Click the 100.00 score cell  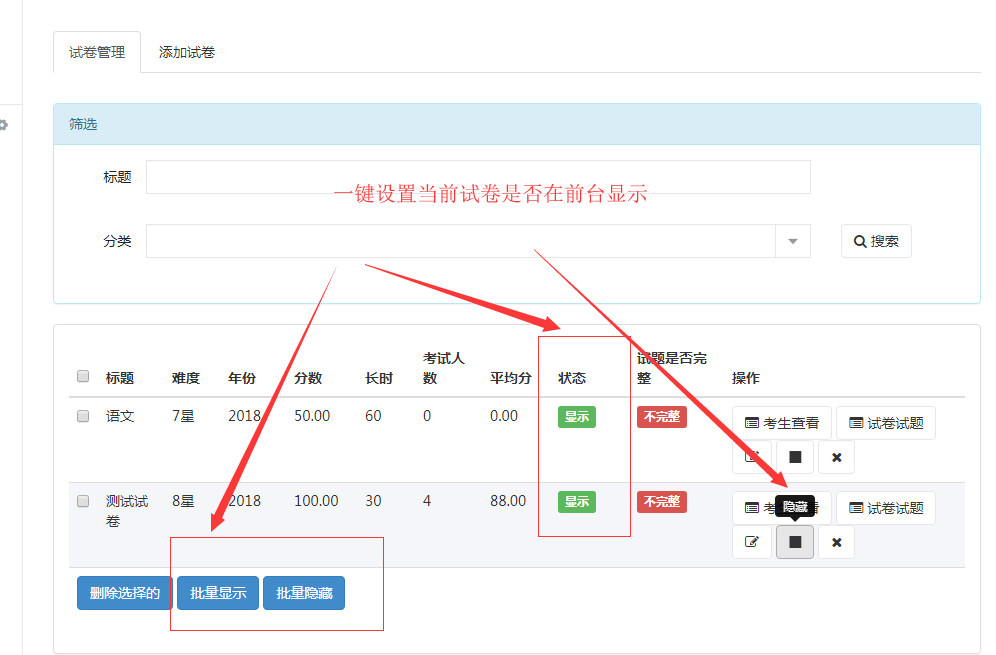click(x=316, y=501)
